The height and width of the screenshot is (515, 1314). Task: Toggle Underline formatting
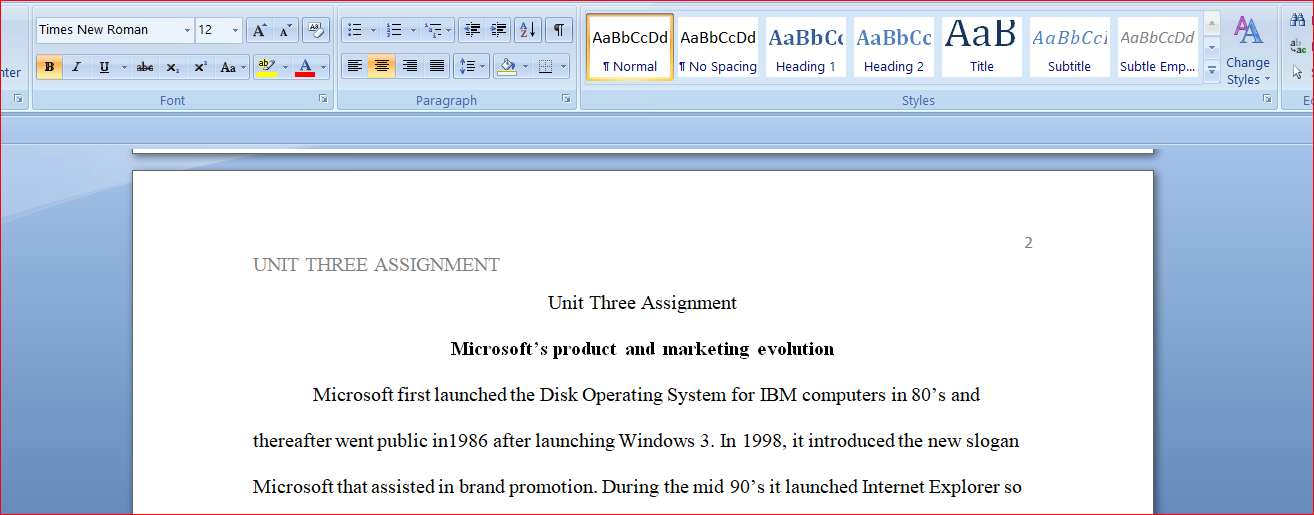click(104, 67)
